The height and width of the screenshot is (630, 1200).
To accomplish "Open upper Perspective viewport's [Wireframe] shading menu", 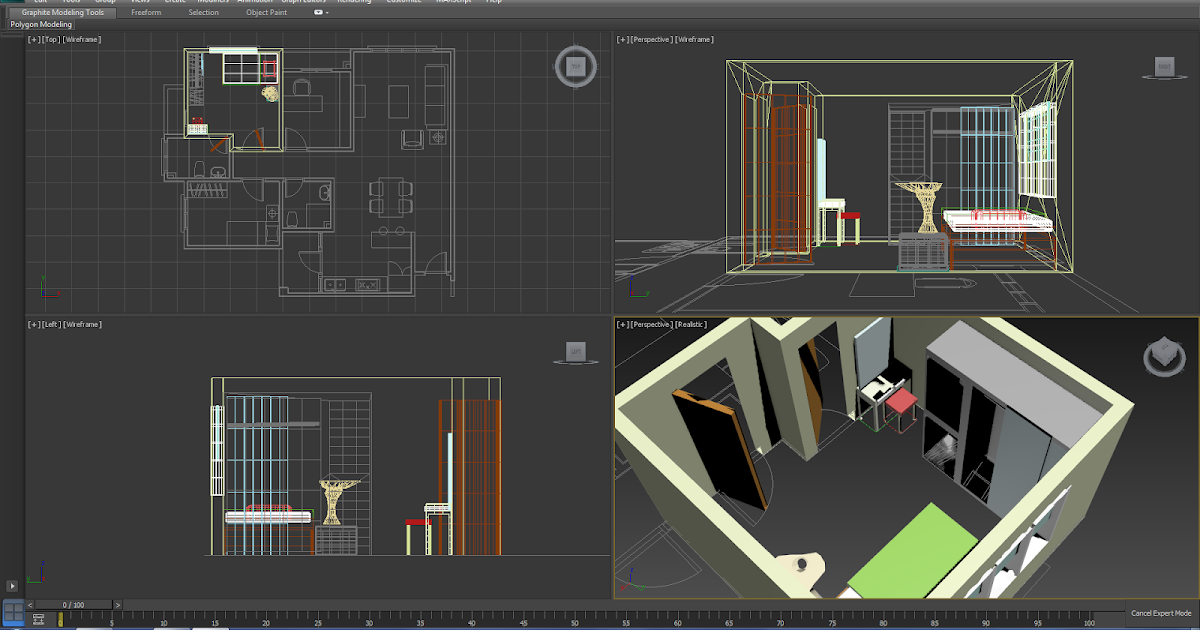I will [x=694, y=39].
